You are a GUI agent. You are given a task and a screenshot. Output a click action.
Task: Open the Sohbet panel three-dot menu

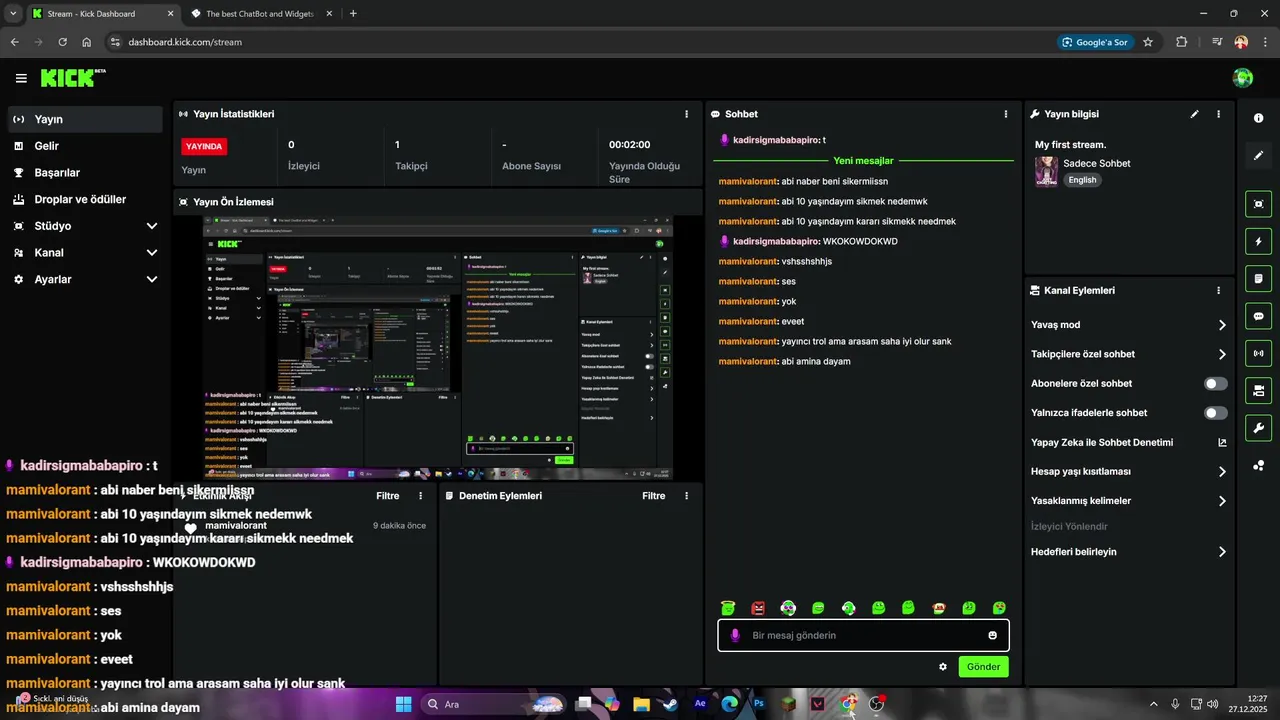click(1005, 114)
